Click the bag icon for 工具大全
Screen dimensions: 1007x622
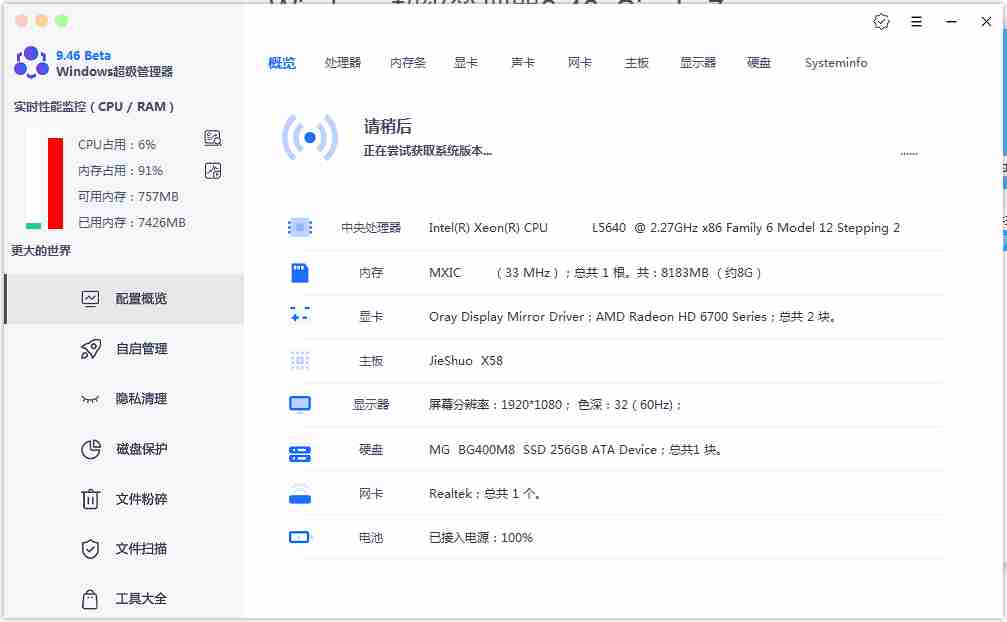pyautogui.click(x=90, y=599)
